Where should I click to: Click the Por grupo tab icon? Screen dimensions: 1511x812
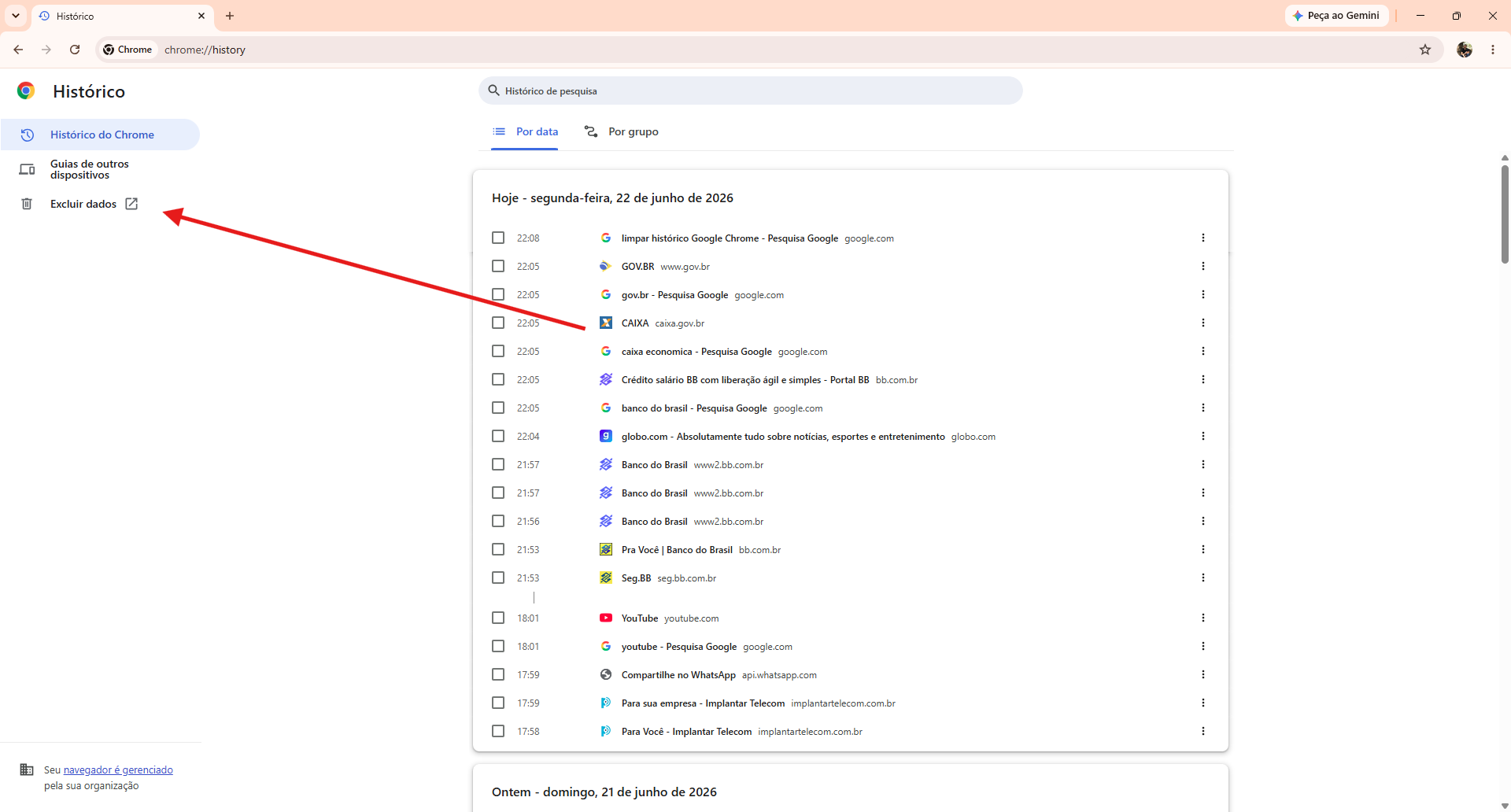point(591,131)
